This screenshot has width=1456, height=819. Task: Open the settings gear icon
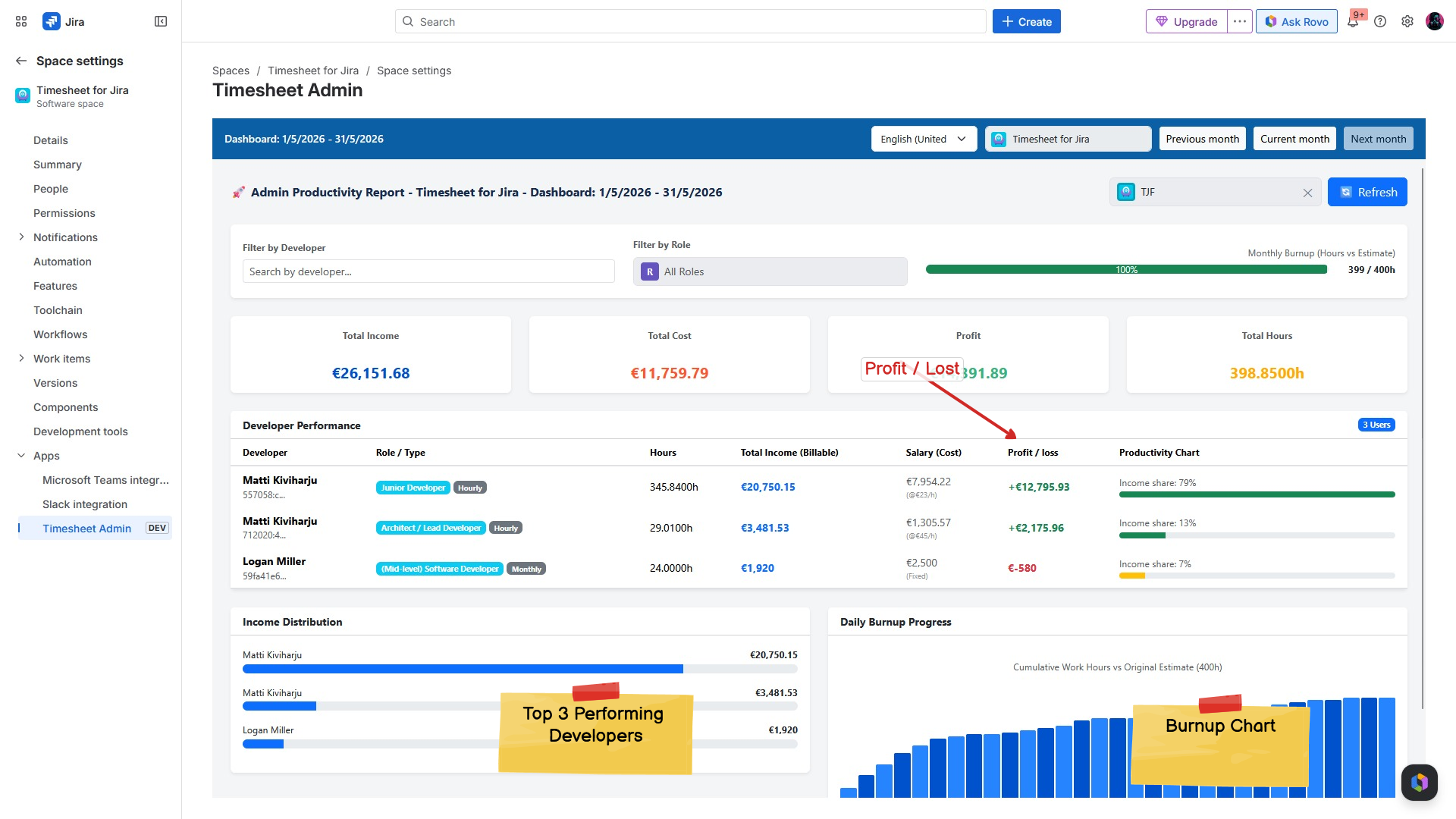click(1407, 21)
